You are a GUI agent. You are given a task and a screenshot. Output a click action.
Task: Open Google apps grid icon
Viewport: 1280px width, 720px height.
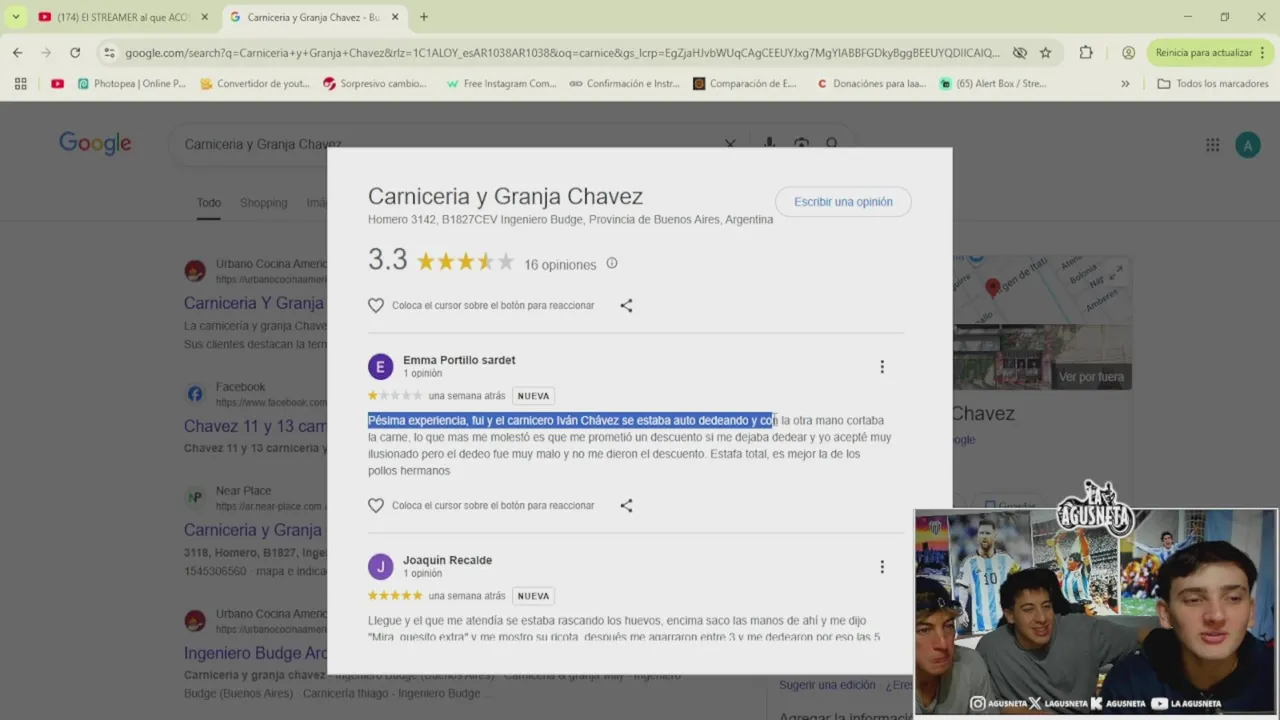pos(1212,145)
